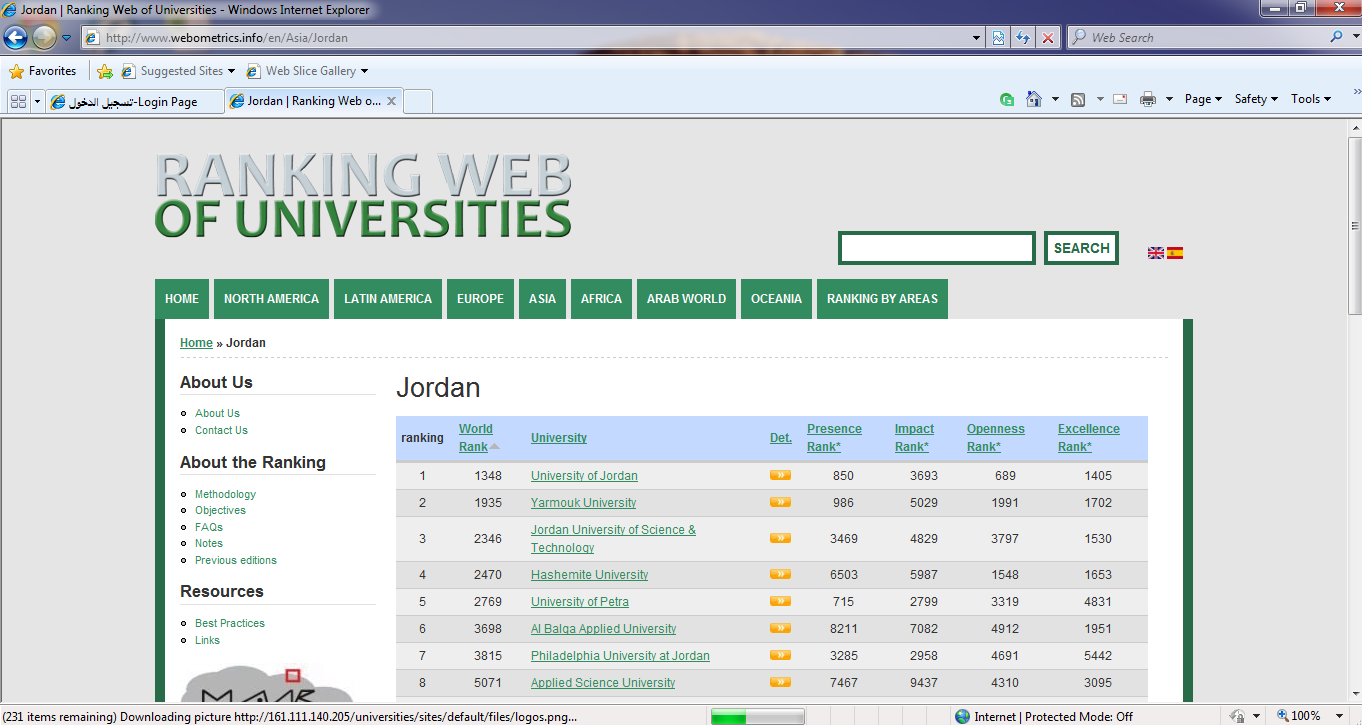Click the green SEARCH button
Image resolution: width=1362 pixels, height=725 pixels.
point(1081,248)
